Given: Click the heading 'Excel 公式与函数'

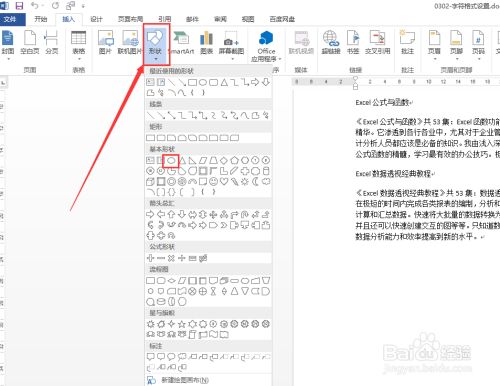Looking at the screenshot, I should pos(382,102).
